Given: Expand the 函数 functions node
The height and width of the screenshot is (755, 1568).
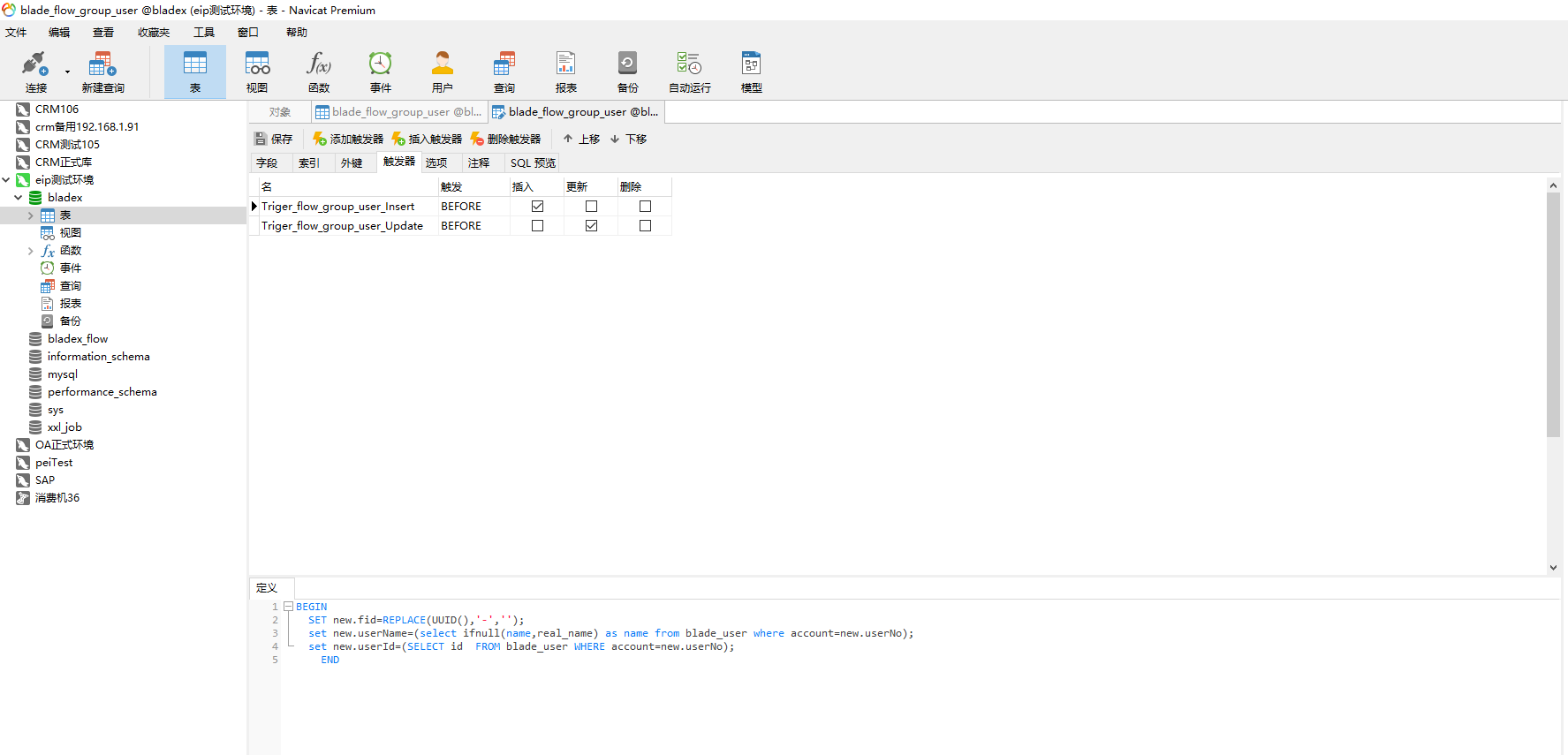Looking at the screenshot, I should tap(31, 251).
